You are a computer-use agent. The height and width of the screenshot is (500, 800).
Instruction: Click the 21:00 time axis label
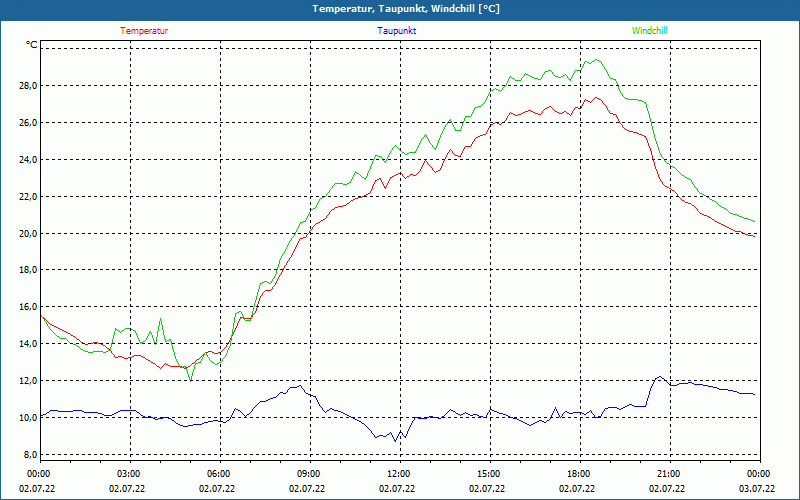[x=667, y=474]
